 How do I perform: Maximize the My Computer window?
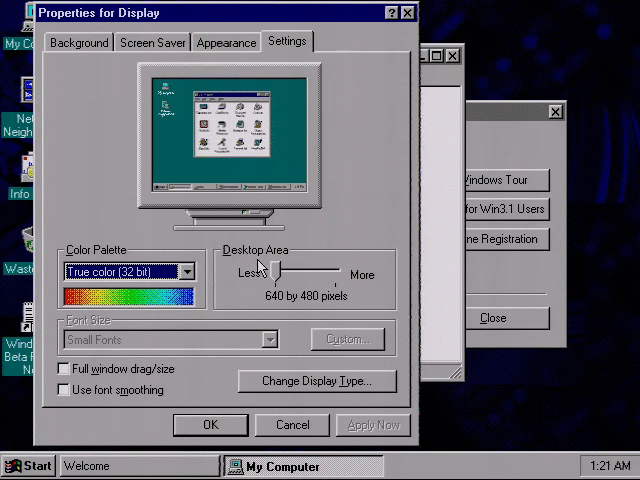(436, 56)
